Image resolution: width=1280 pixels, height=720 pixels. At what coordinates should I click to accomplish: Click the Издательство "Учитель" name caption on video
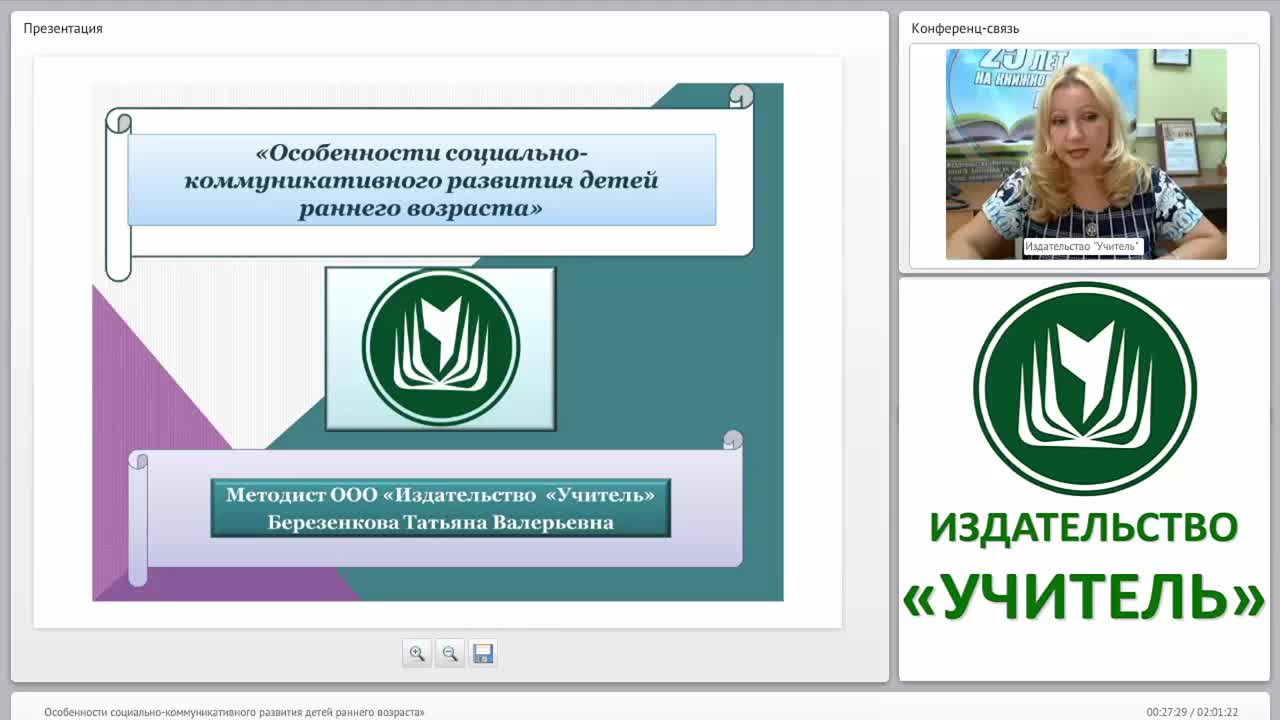click(1083, 246)
